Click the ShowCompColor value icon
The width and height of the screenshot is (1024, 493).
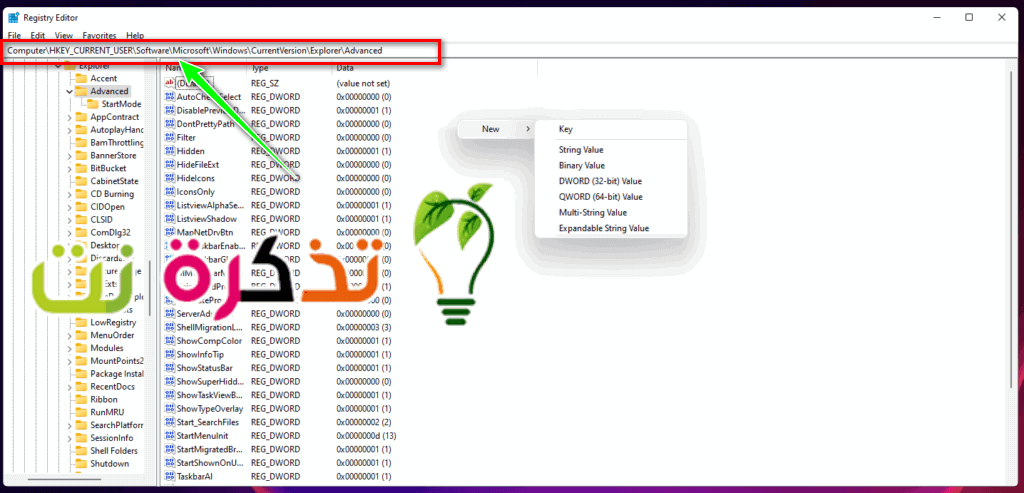170,341
